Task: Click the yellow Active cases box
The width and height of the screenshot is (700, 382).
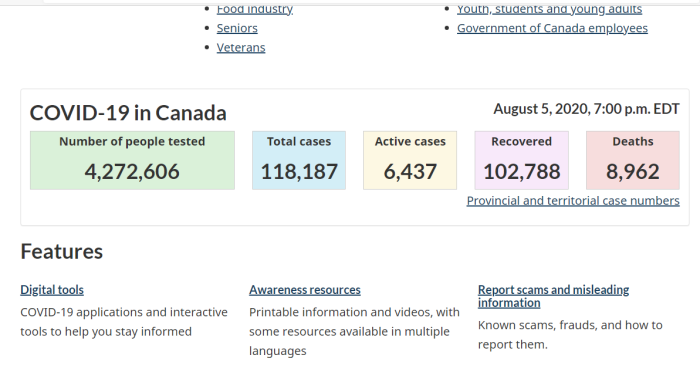Action: 410,160
